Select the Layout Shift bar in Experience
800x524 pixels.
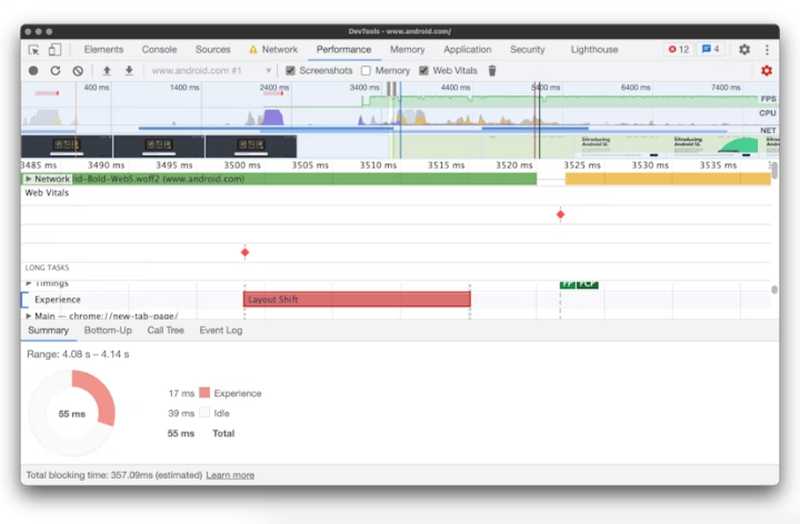tap(356, 299)
